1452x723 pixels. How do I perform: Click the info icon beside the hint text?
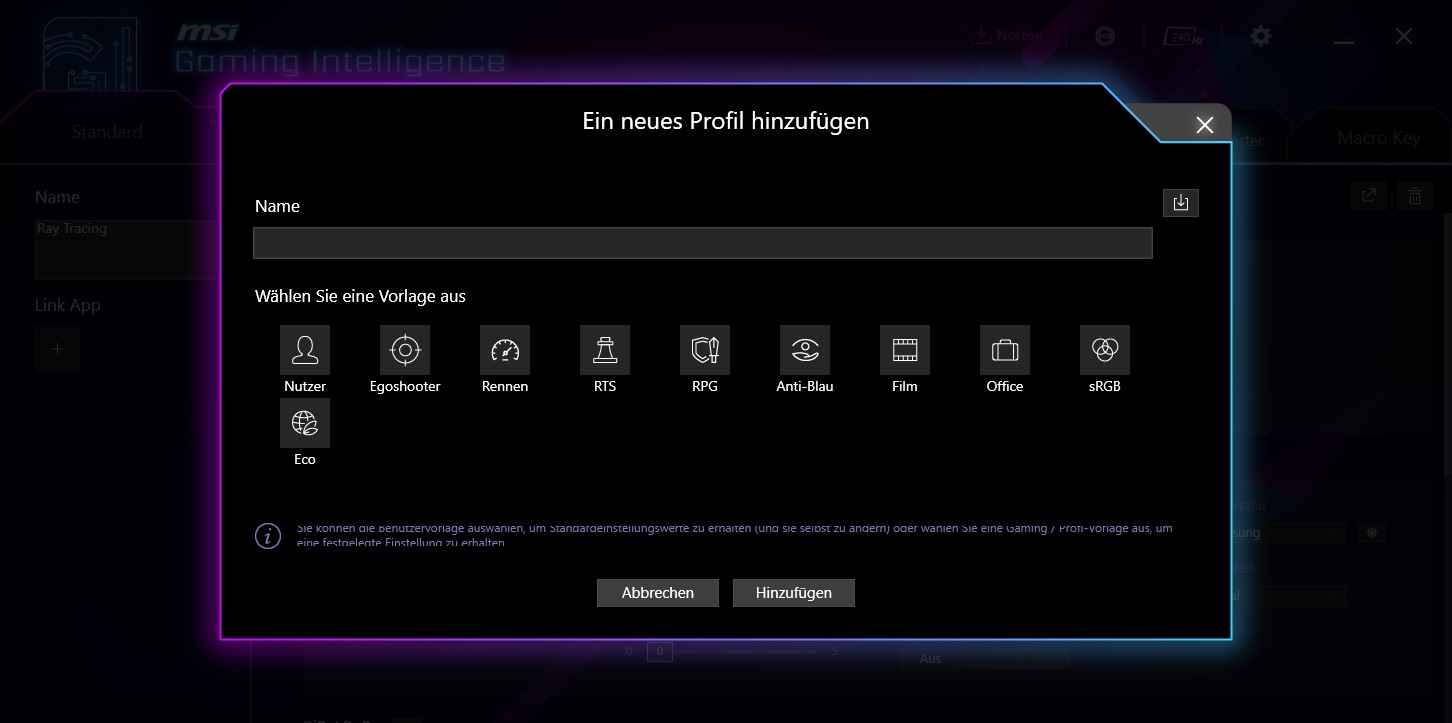click(268, 536)
